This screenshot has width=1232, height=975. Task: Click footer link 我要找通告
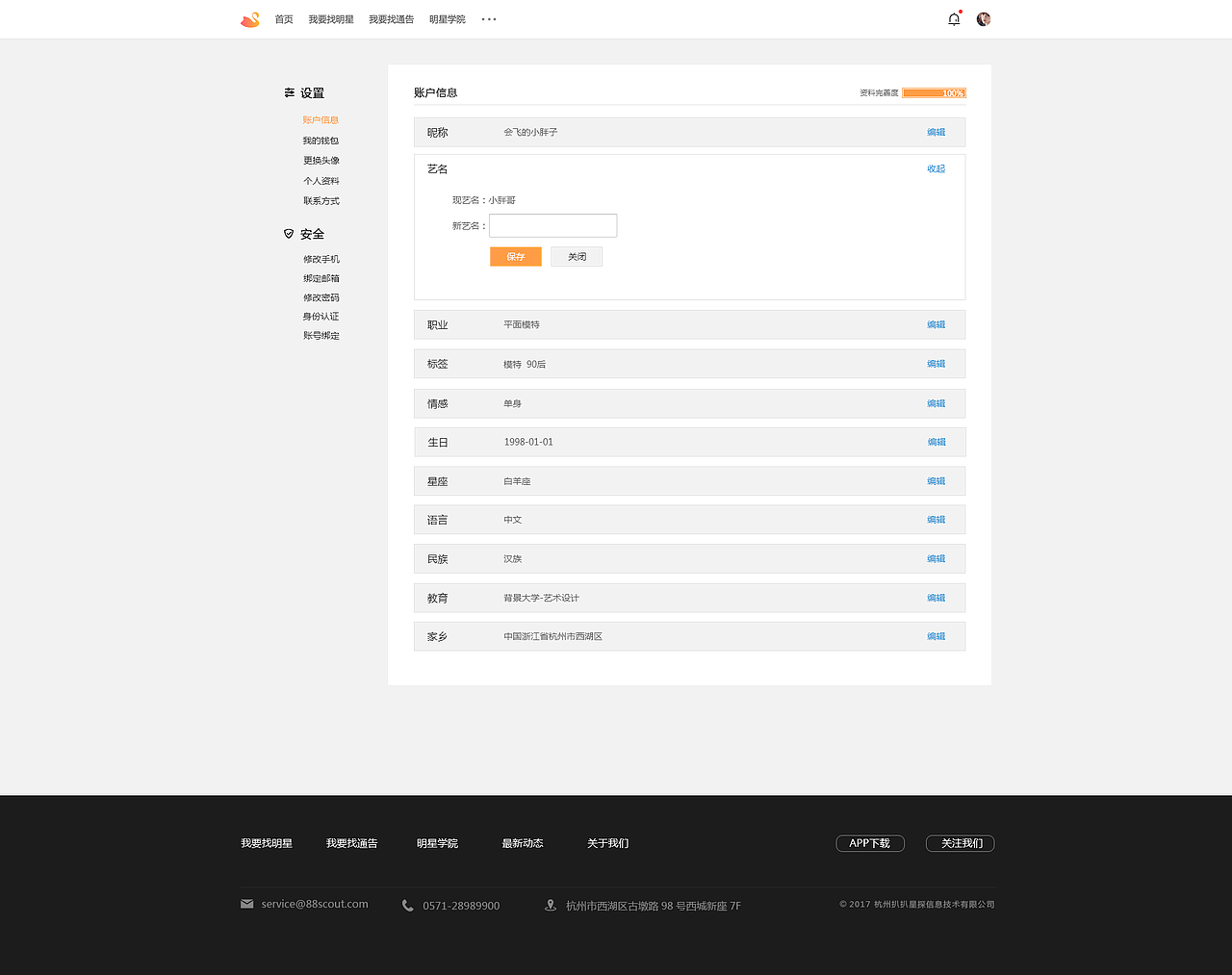coord(351,843)
